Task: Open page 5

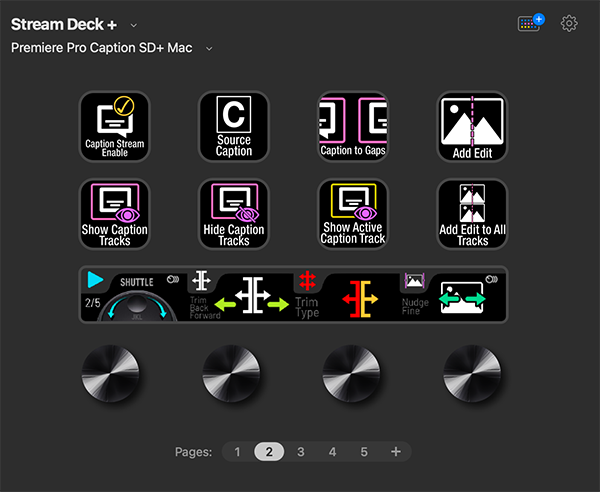Action: coord(364,452)
